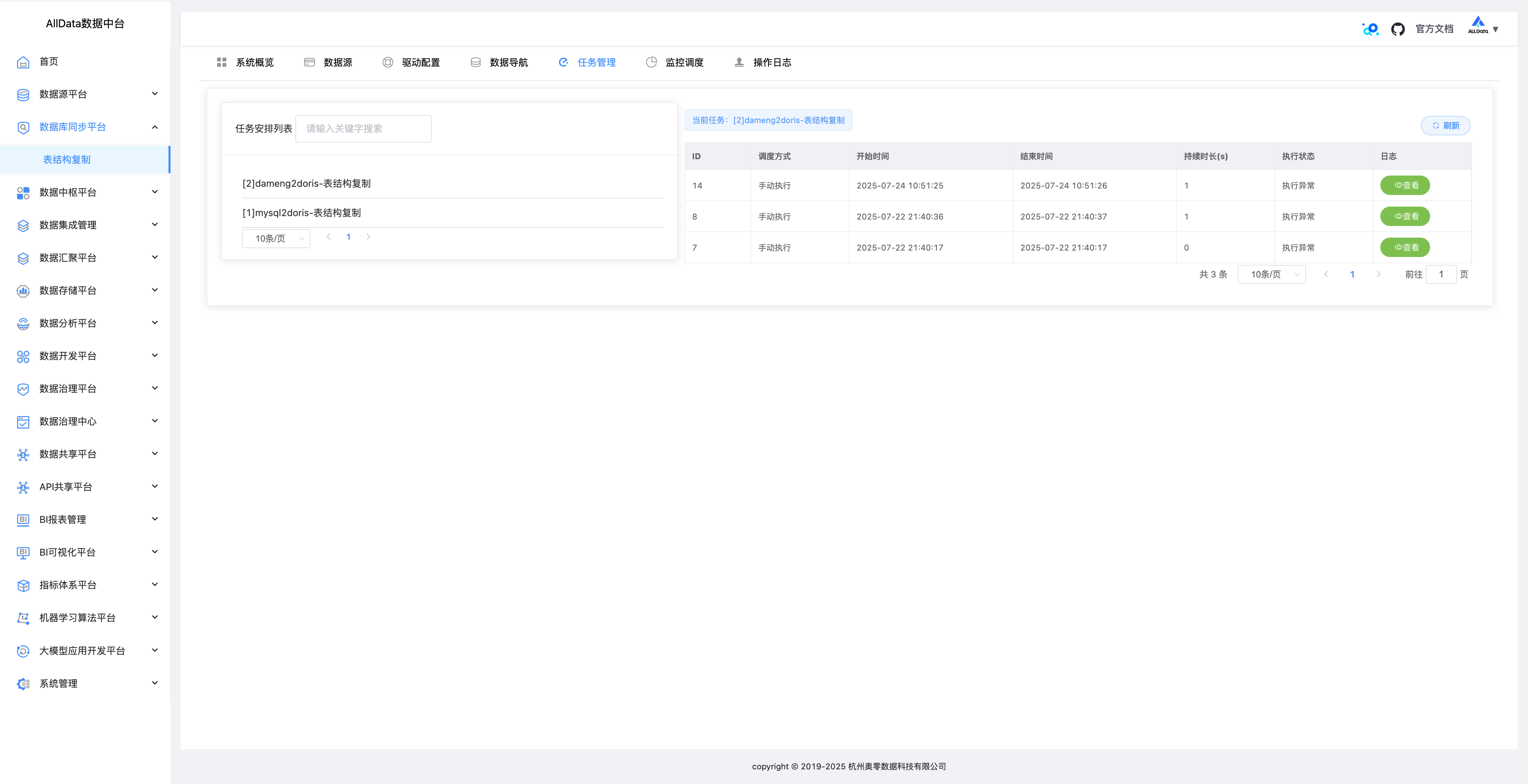Click the home icon beside 首页

[x=23, y=62]
